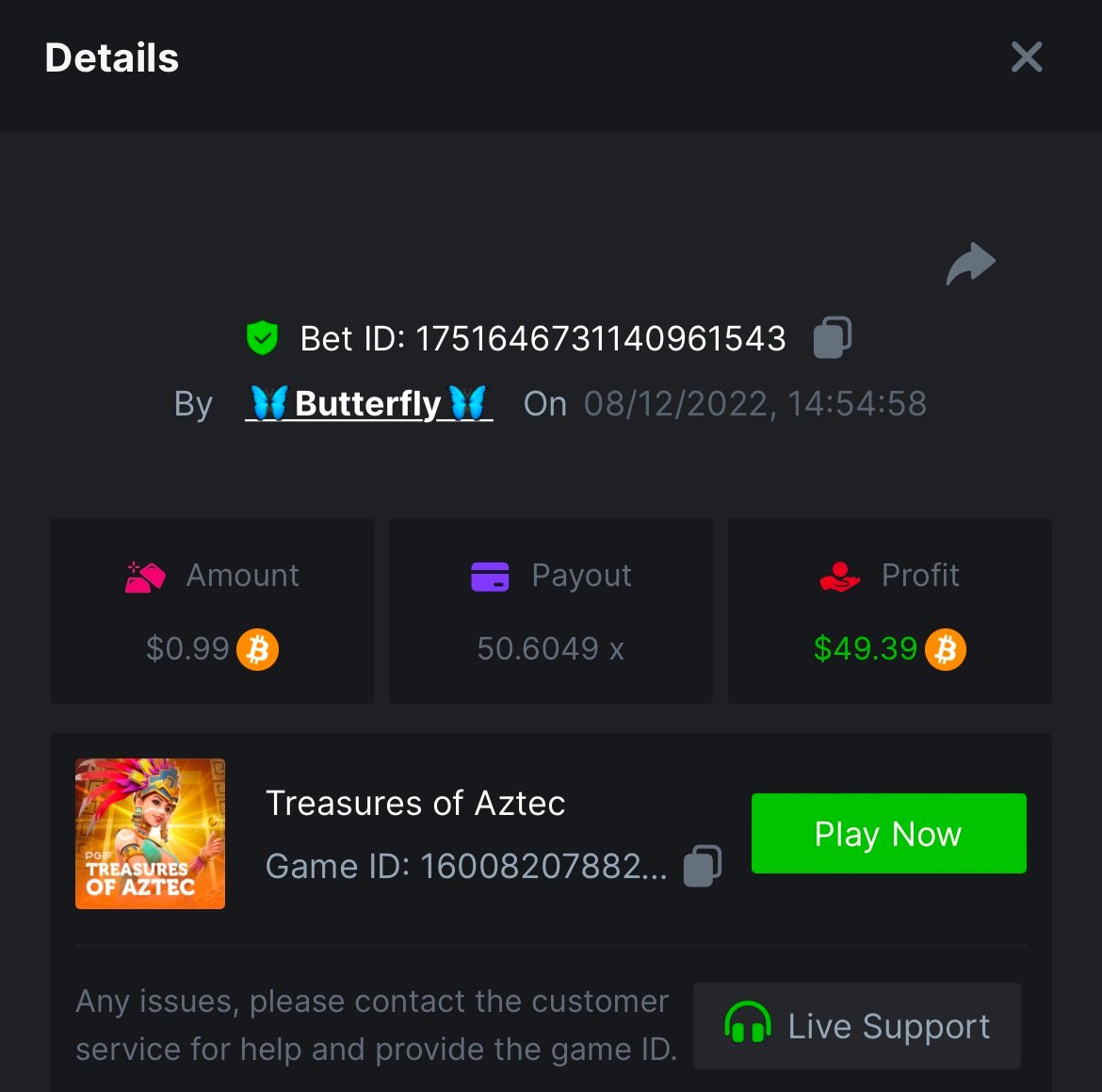Click the share arrow icon
The image size is (1102, 1092).
click(x=970, y=264)
